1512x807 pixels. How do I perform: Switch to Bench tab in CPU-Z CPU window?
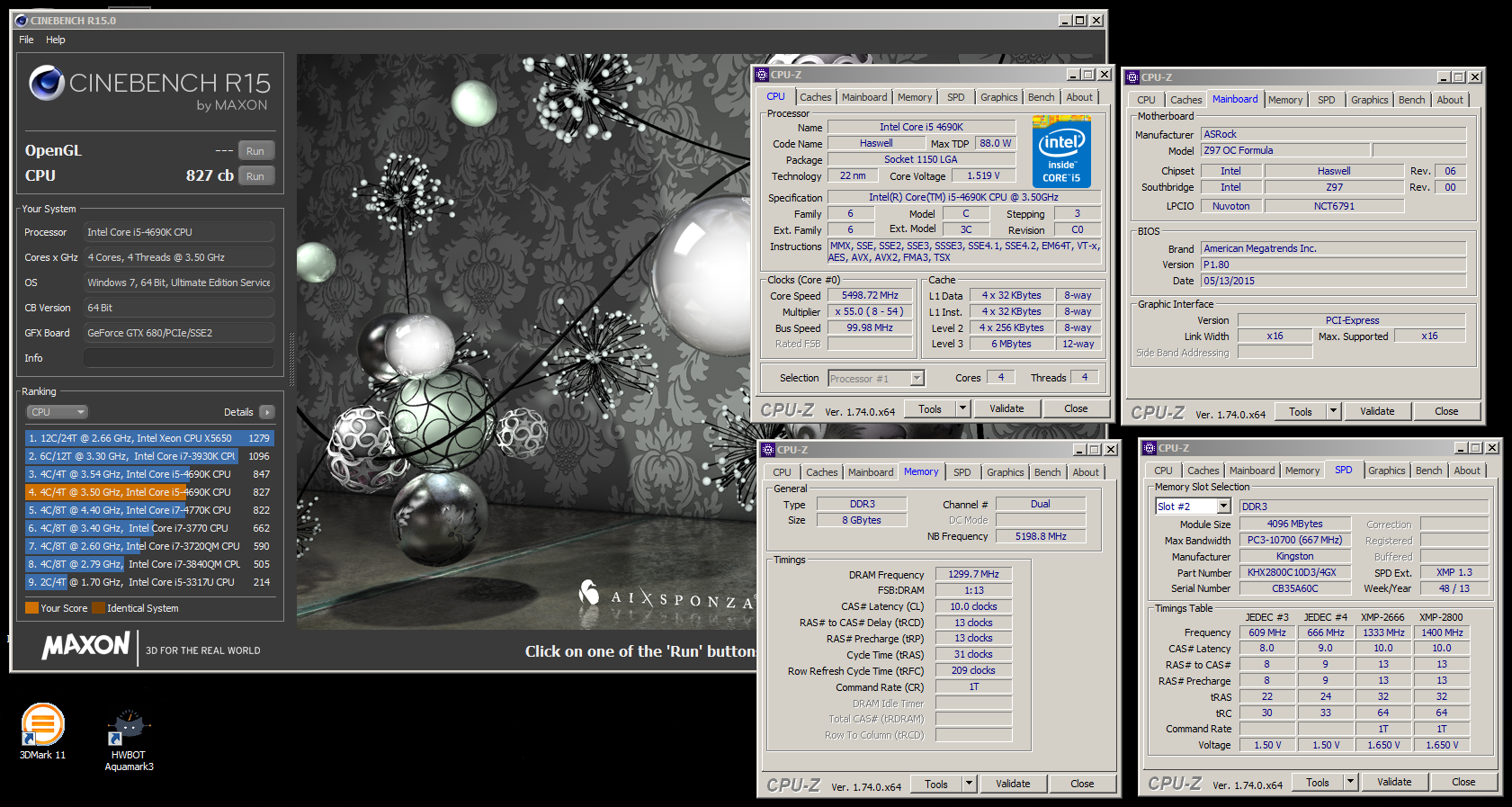(1042, 97)
